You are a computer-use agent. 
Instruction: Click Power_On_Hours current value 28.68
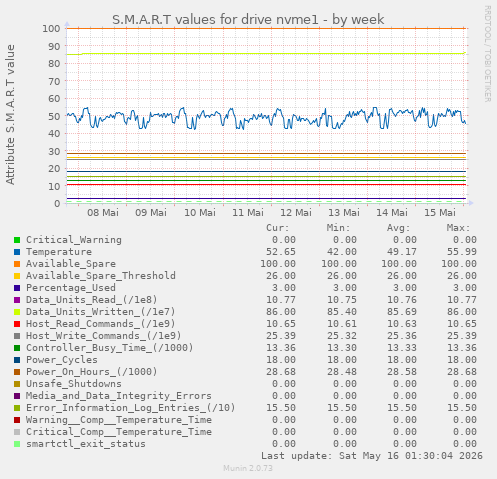pyautogui.click(x=281, y=372)
